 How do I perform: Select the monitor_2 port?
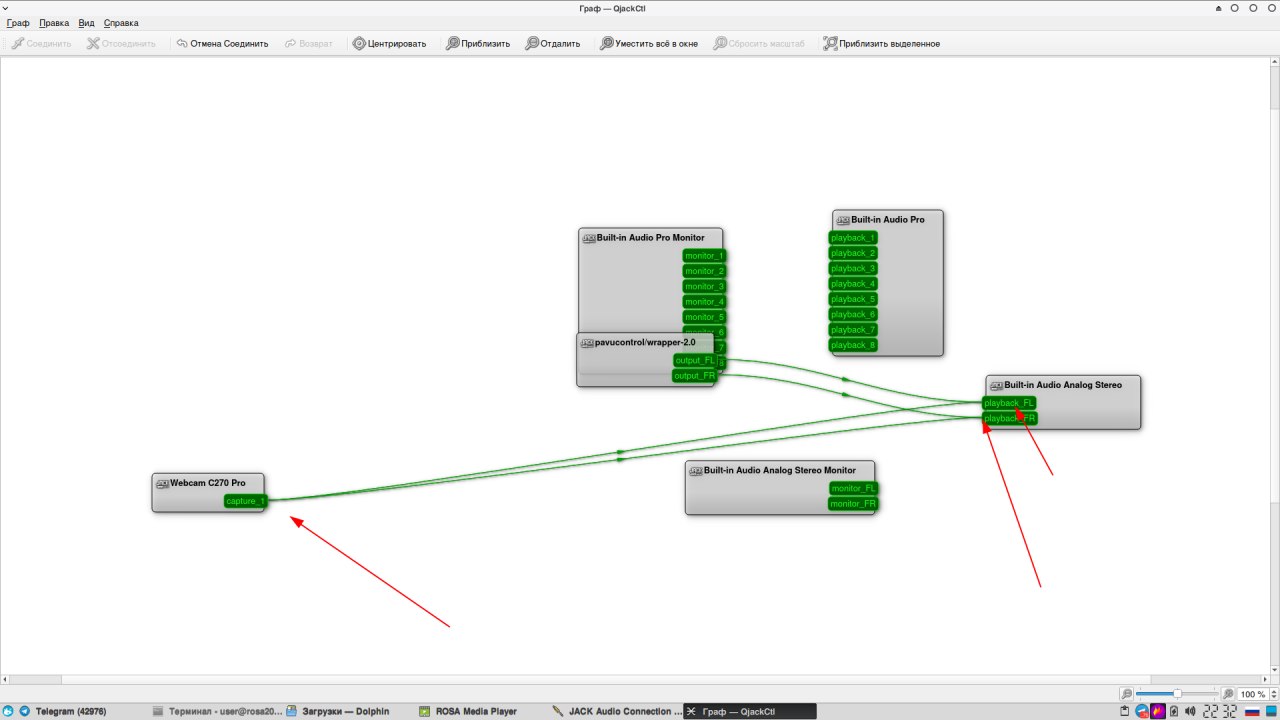pos(704,271)
